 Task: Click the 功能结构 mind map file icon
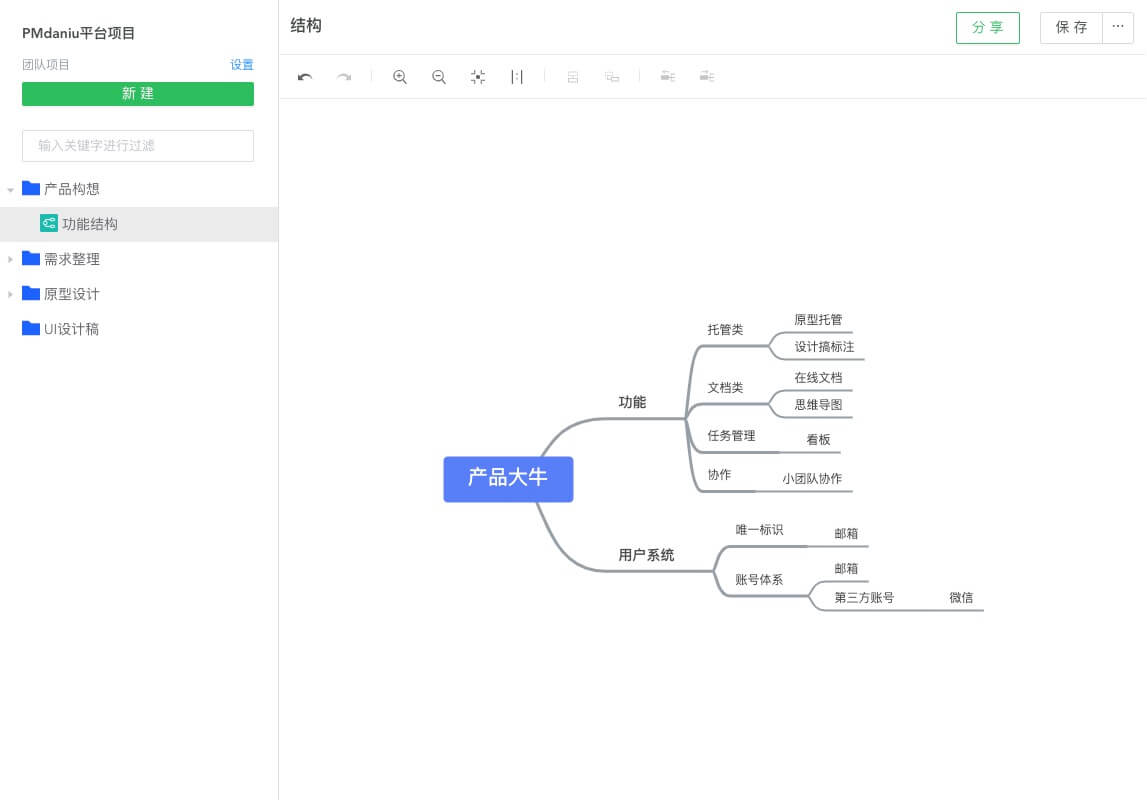(x=48, y=223)
